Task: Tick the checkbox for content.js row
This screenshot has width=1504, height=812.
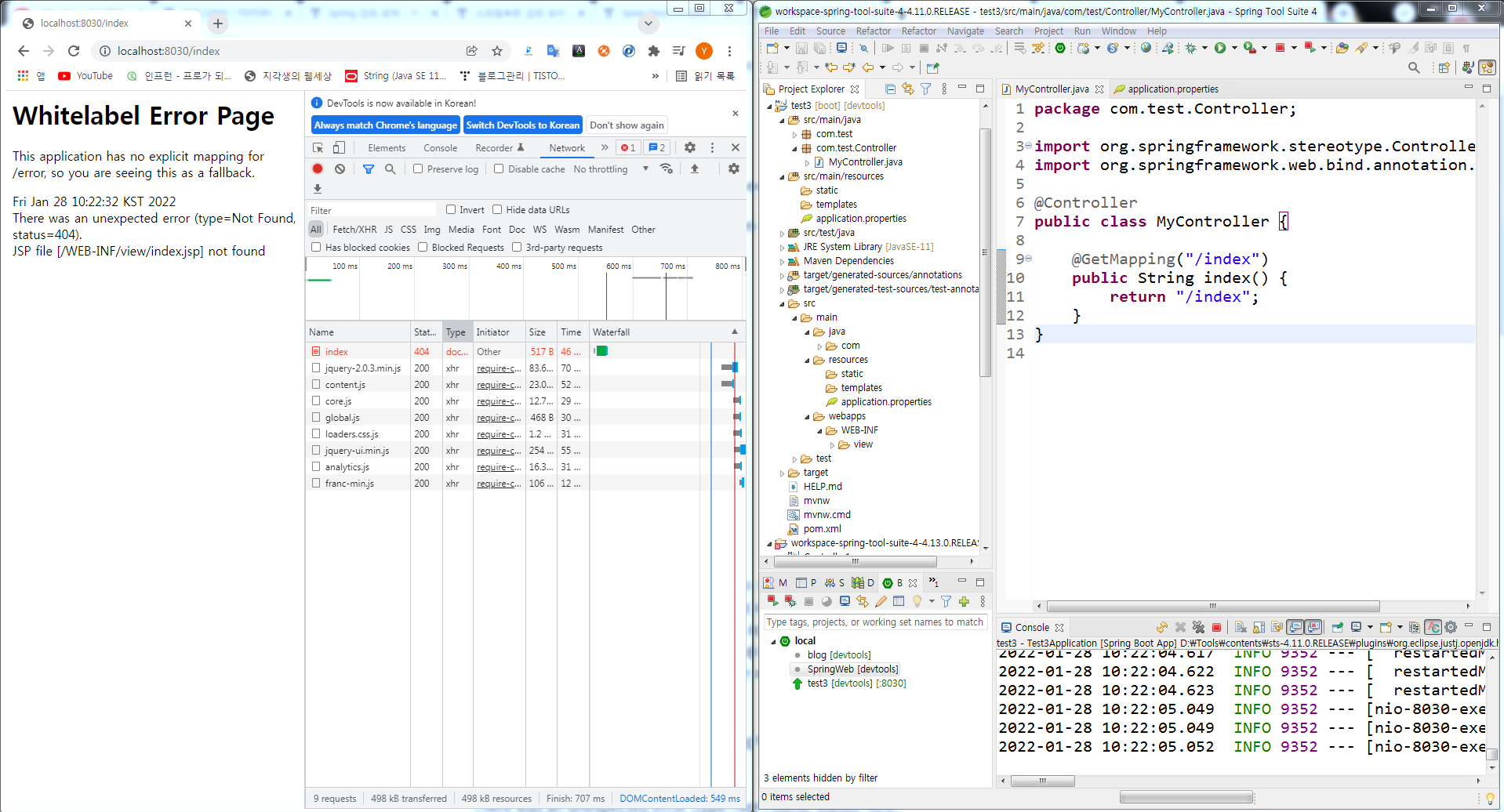Action: (316, 384)
